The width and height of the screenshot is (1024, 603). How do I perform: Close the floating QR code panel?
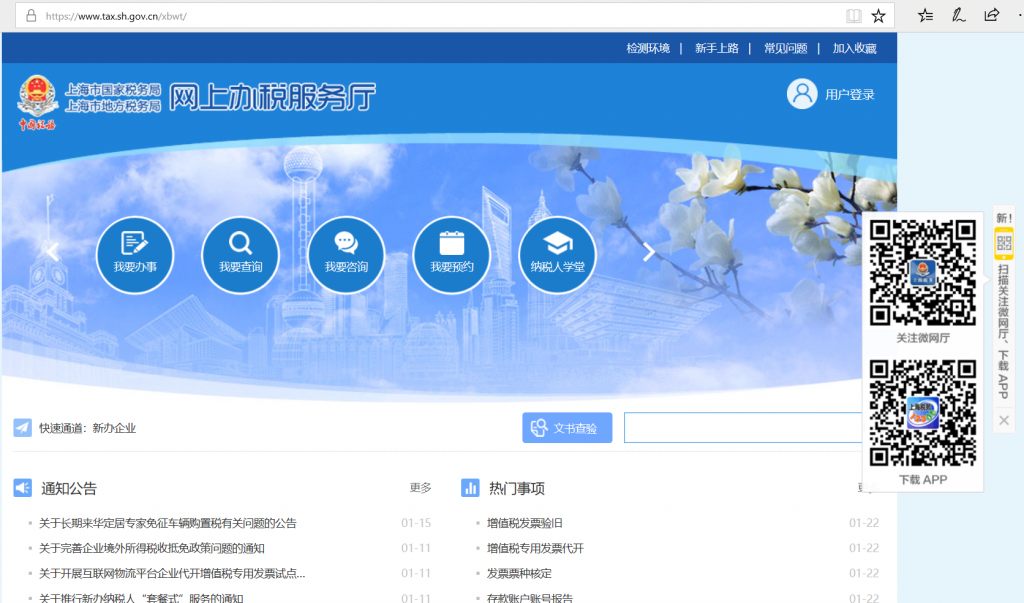(1004, 421)
